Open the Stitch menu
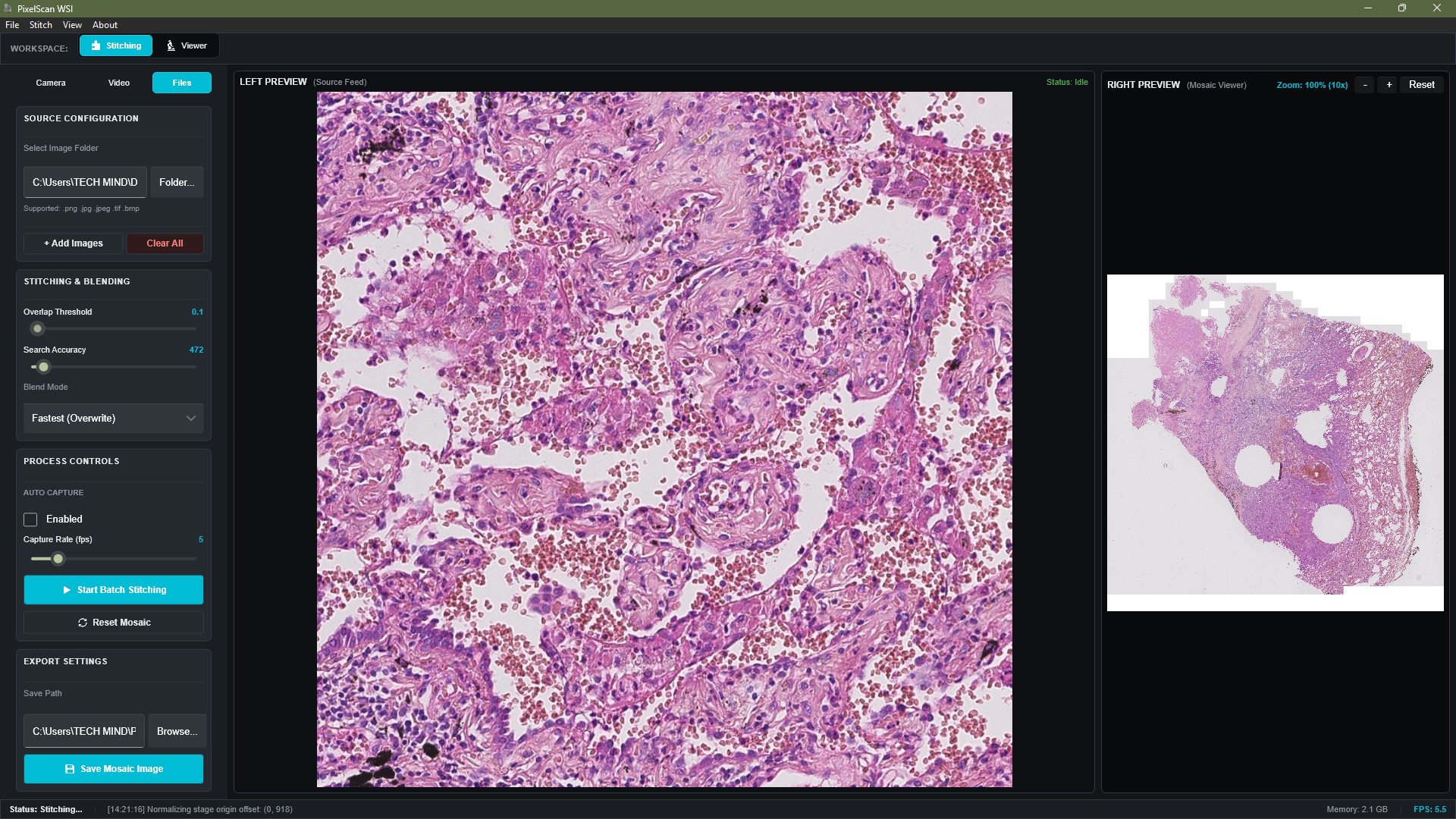 click(x=41, y=25)
